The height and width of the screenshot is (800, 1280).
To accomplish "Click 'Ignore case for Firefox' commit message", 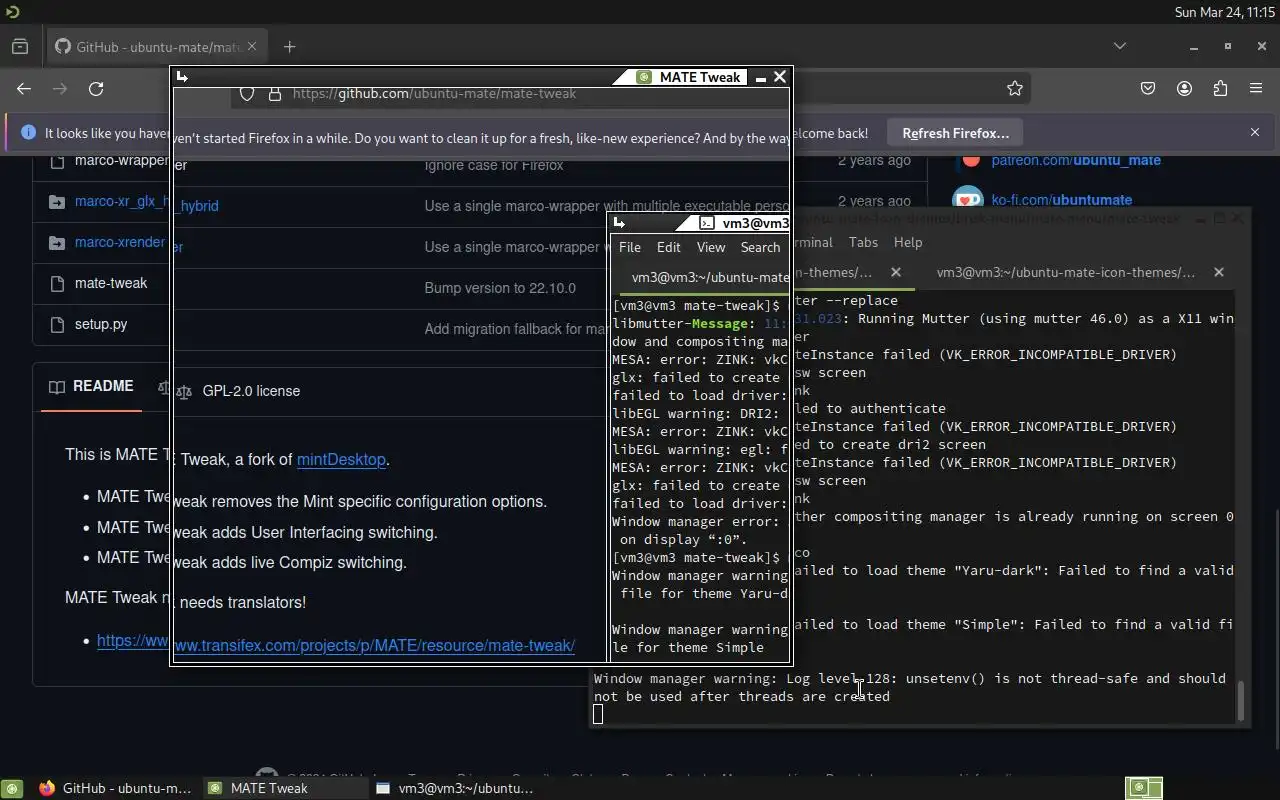I will pos(494,165).
